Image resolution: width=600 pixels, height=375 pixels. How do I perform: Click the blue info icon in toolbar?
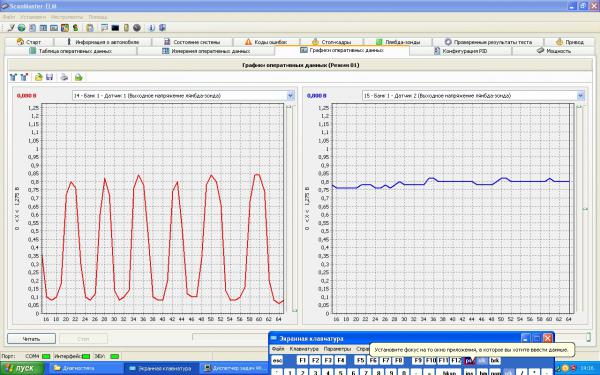click(x=151, y=28)
